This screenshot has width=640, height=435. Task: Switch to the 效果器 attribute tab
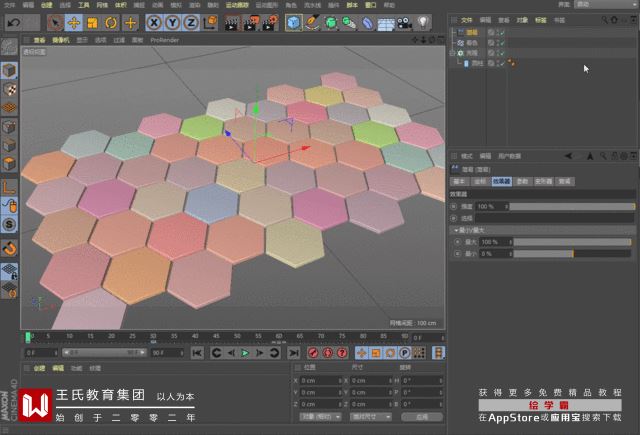500,182
